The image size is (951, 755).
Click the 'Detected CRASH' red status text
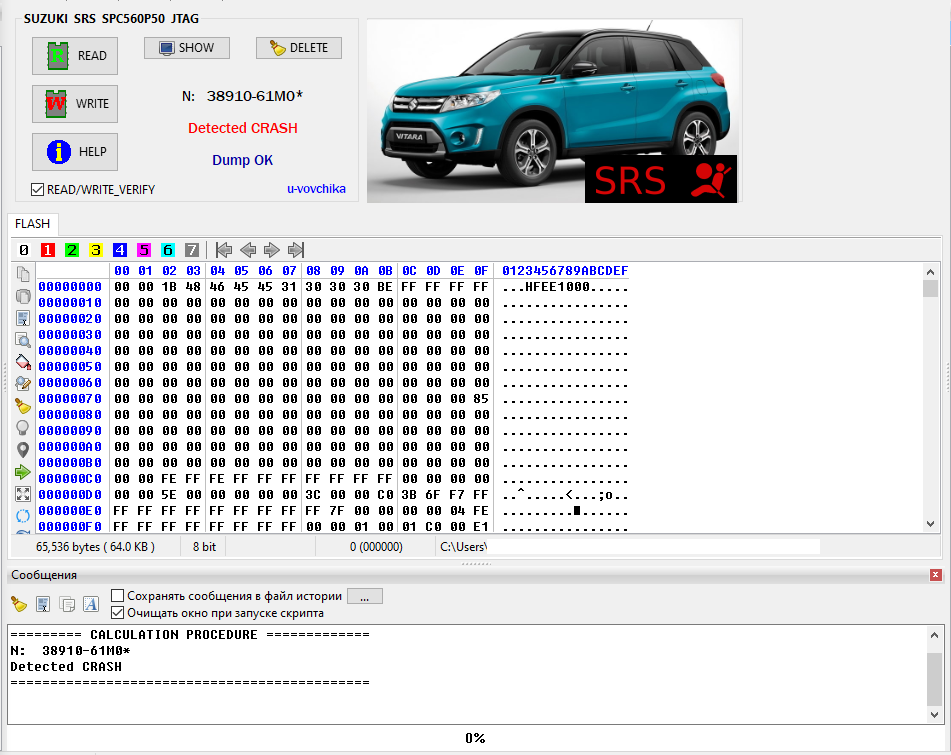tap(243, 128)
